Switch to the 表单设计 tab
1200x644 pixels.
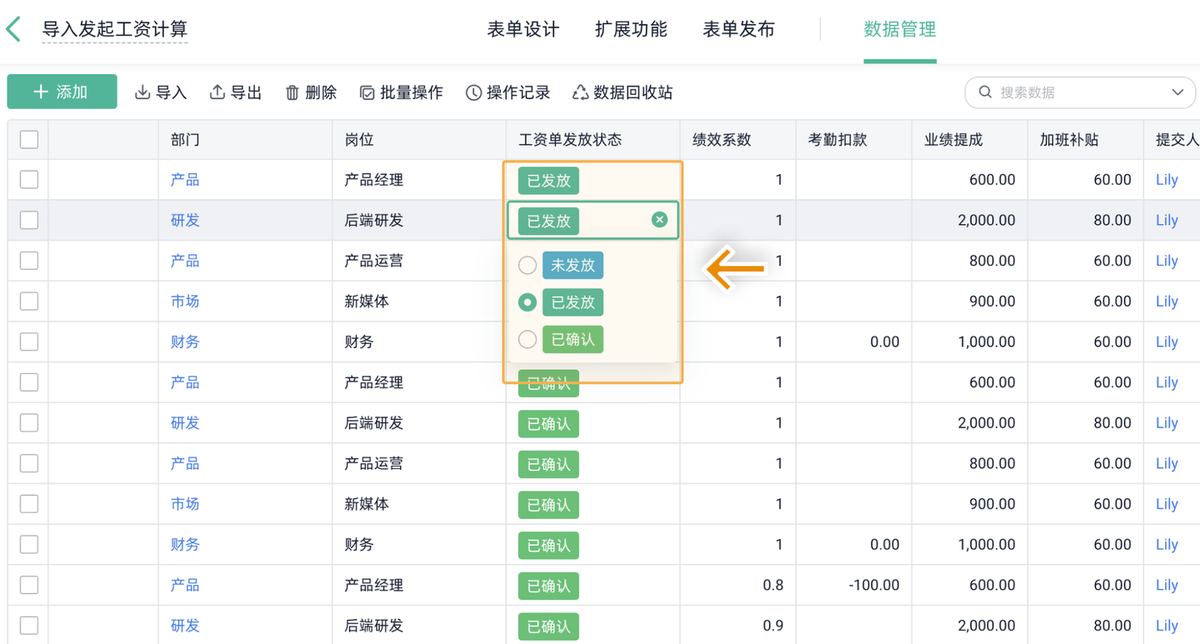click(x=523, y=30)
